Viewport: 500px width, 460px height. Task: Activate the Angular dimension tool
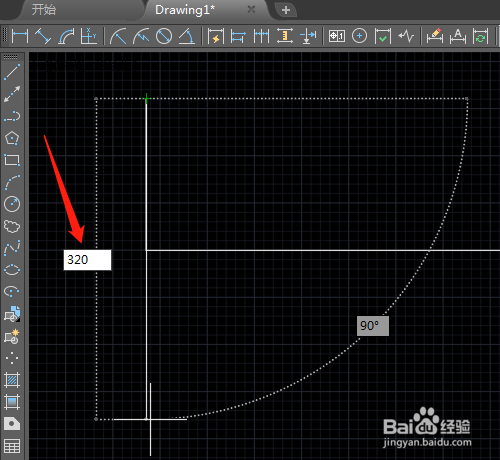click(187, 36)
